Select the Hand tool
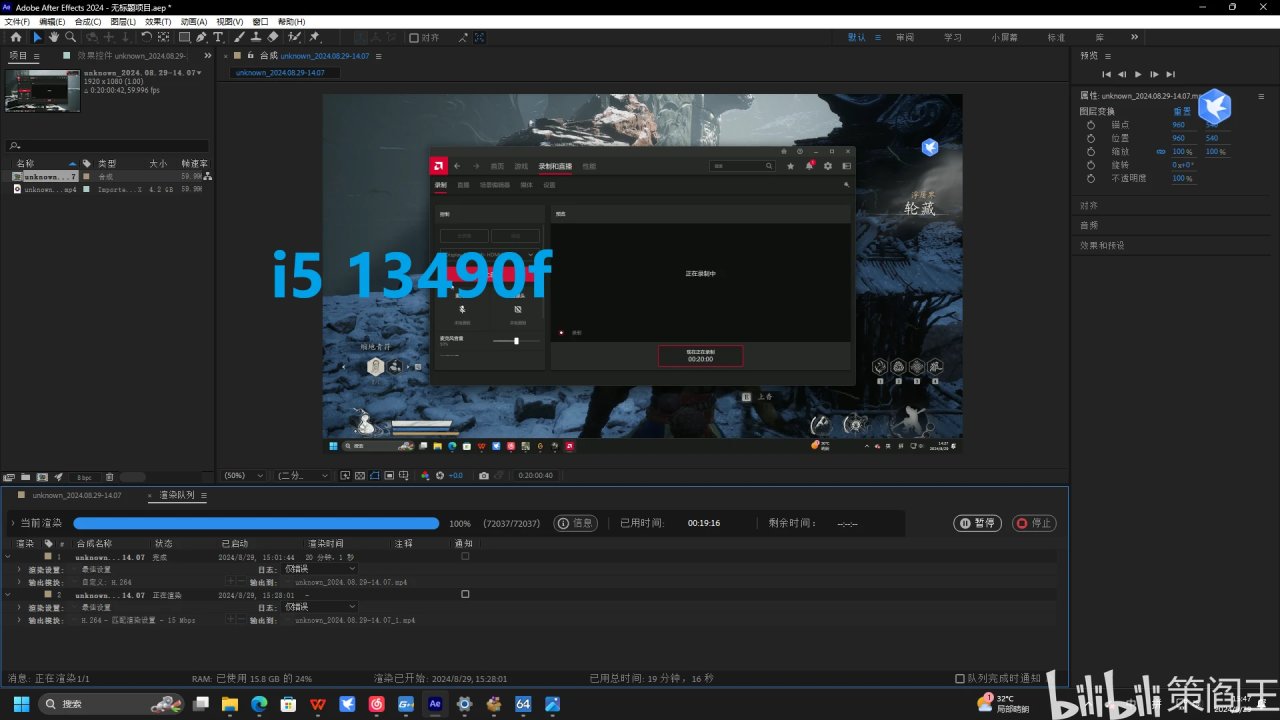 coord(54,37)
